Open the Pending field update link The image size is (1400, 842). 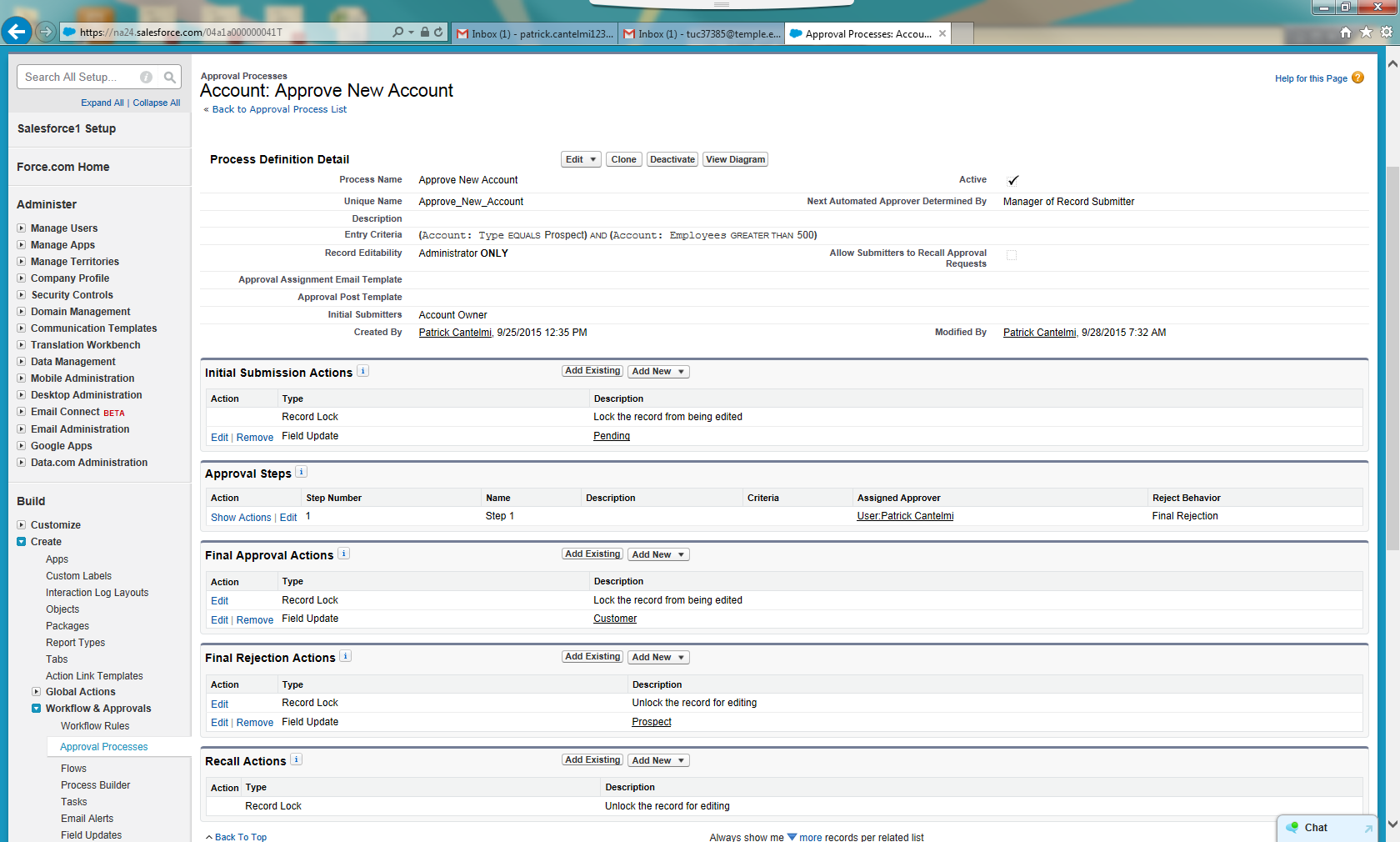[x=611, y=435]
